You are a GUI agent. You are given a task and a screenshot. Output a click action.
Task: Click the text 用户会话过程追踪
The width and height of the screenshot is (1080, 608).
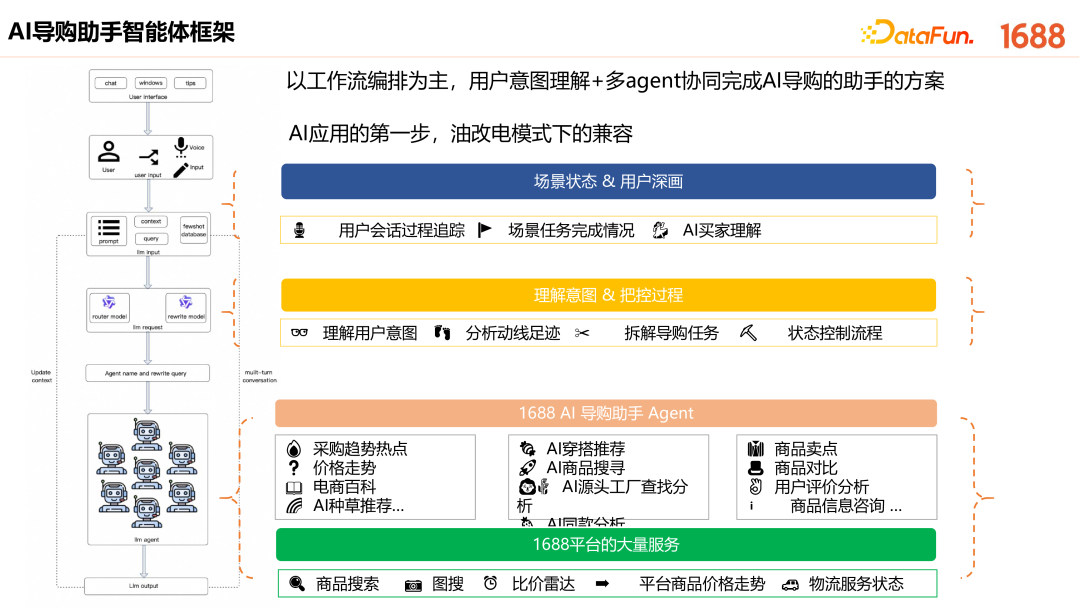coord(402,231)
